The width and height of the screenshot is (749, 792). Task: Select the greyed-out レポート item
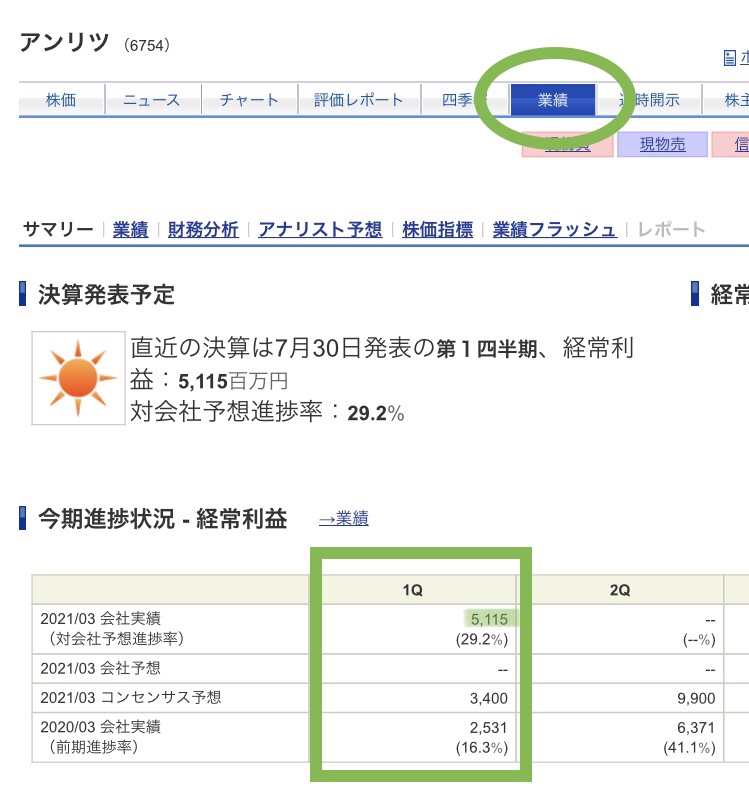tap(670, 230)
